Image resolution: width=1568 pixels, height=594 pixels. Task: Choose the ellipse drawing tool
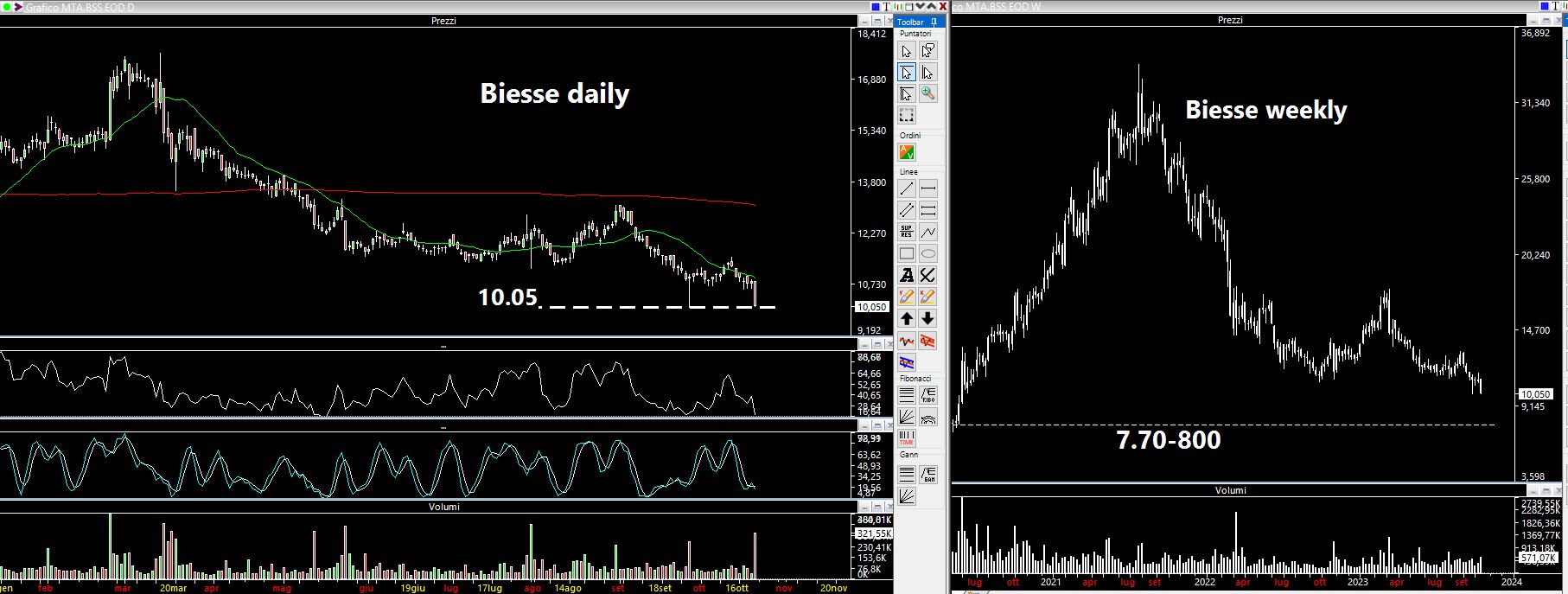tap(927, 253)
